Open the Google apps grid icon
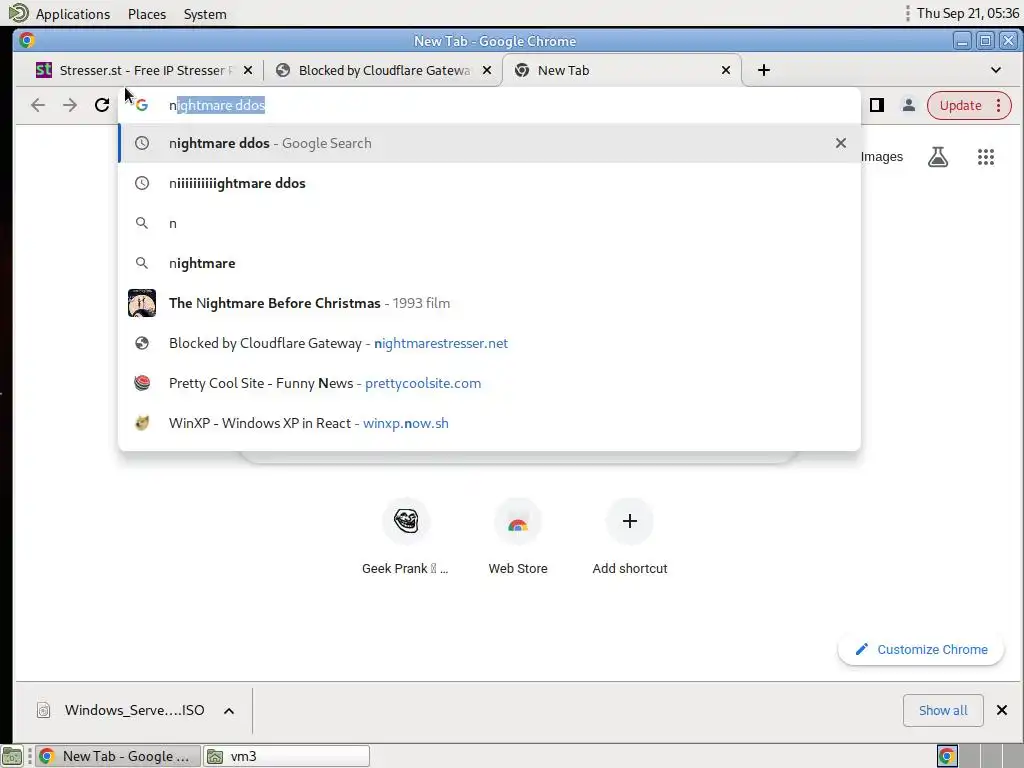This screenshot has width=1024, height=768. (985, 157)
